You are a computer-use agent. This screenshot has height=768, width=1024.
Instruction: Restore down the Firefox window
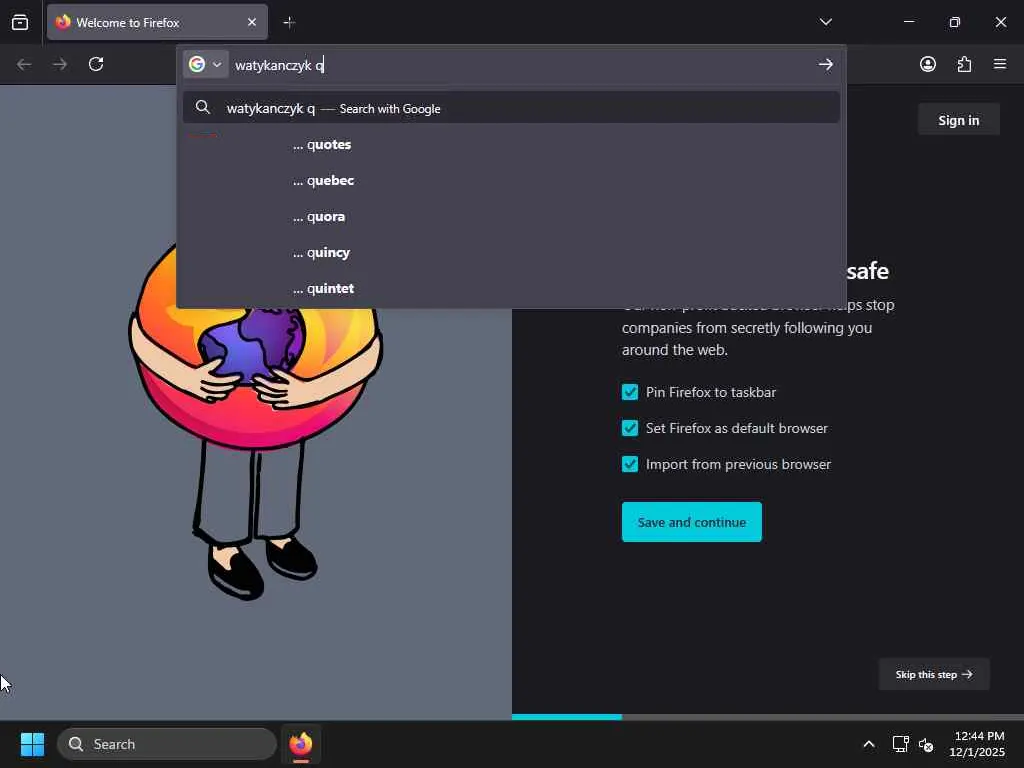coord(955,22)
